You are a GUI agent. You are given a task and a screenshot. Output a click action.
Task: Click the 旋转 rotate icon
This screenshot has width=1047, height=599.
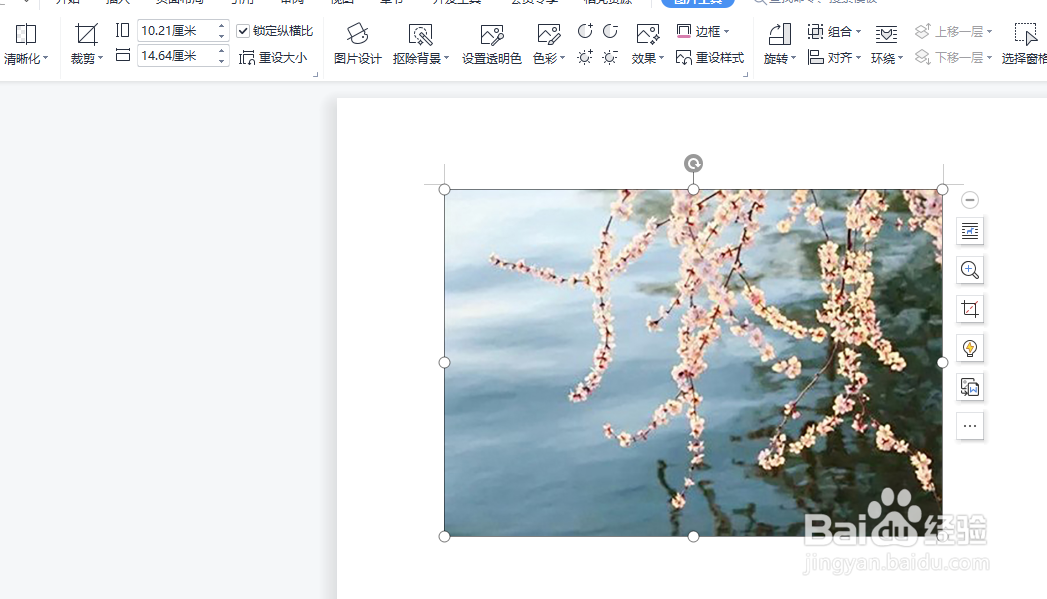coord(779,35)
